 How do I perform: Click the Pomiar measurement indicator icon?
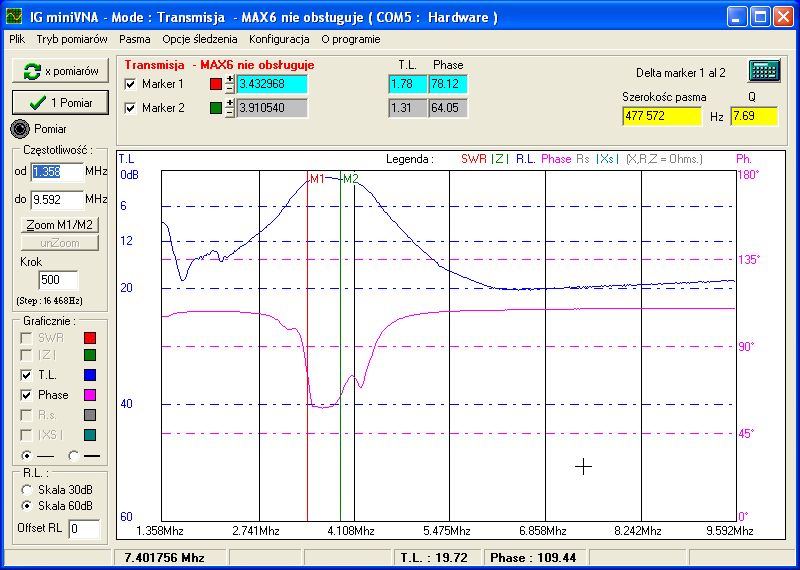tap(20, 128)
